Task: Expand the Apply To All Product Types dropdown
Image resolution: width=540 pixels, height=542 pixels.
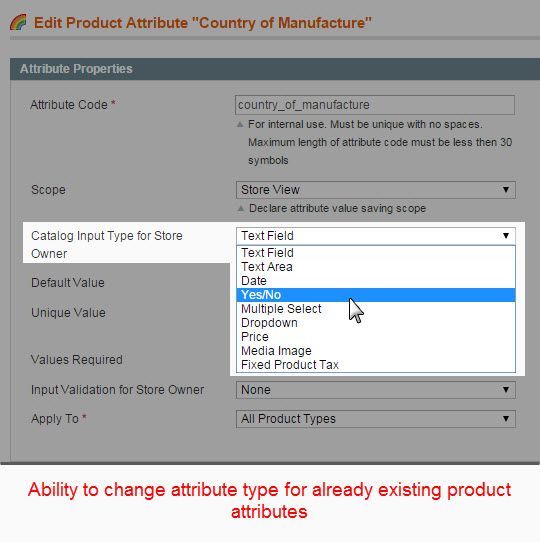Action: click(x=376, y=419)
